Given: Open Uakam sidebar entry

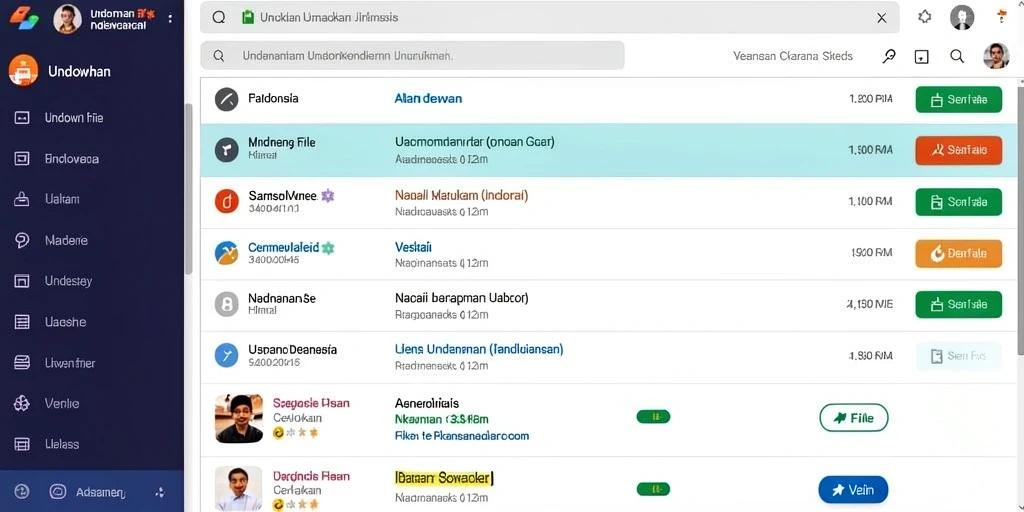Looking at the screenshot, I should coord(62,199).
